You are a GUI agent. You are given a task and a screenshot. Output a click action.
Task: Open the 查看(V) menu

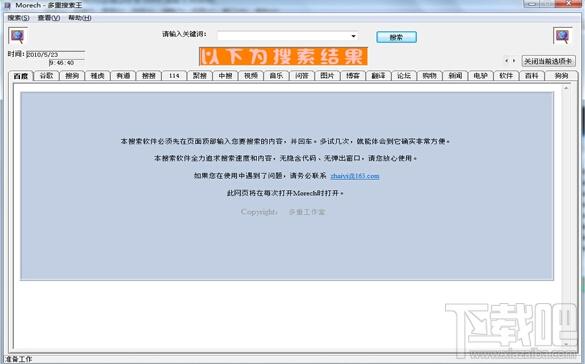pyautogui.click(x=49, y=18)
